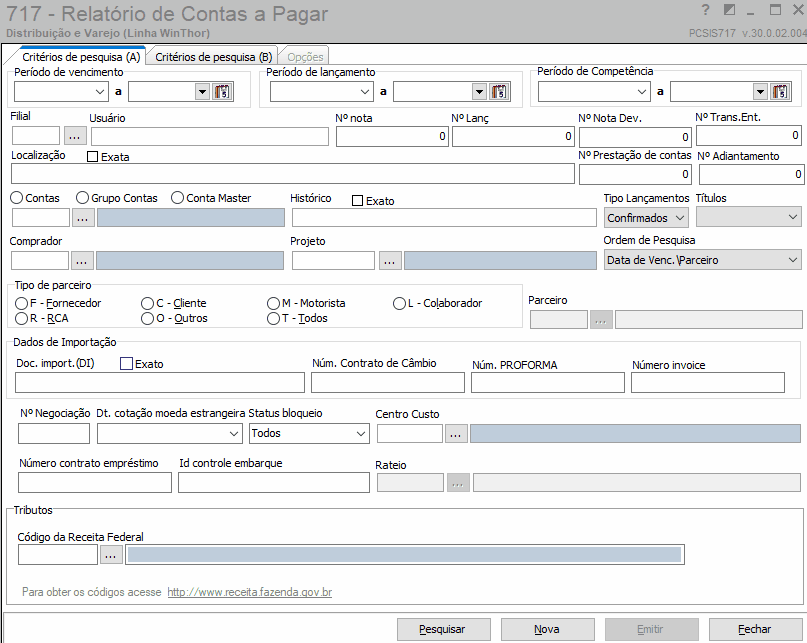Click the Centro Custo lookup ellipsis button
807x643 pixels.
tap(455, 433)
